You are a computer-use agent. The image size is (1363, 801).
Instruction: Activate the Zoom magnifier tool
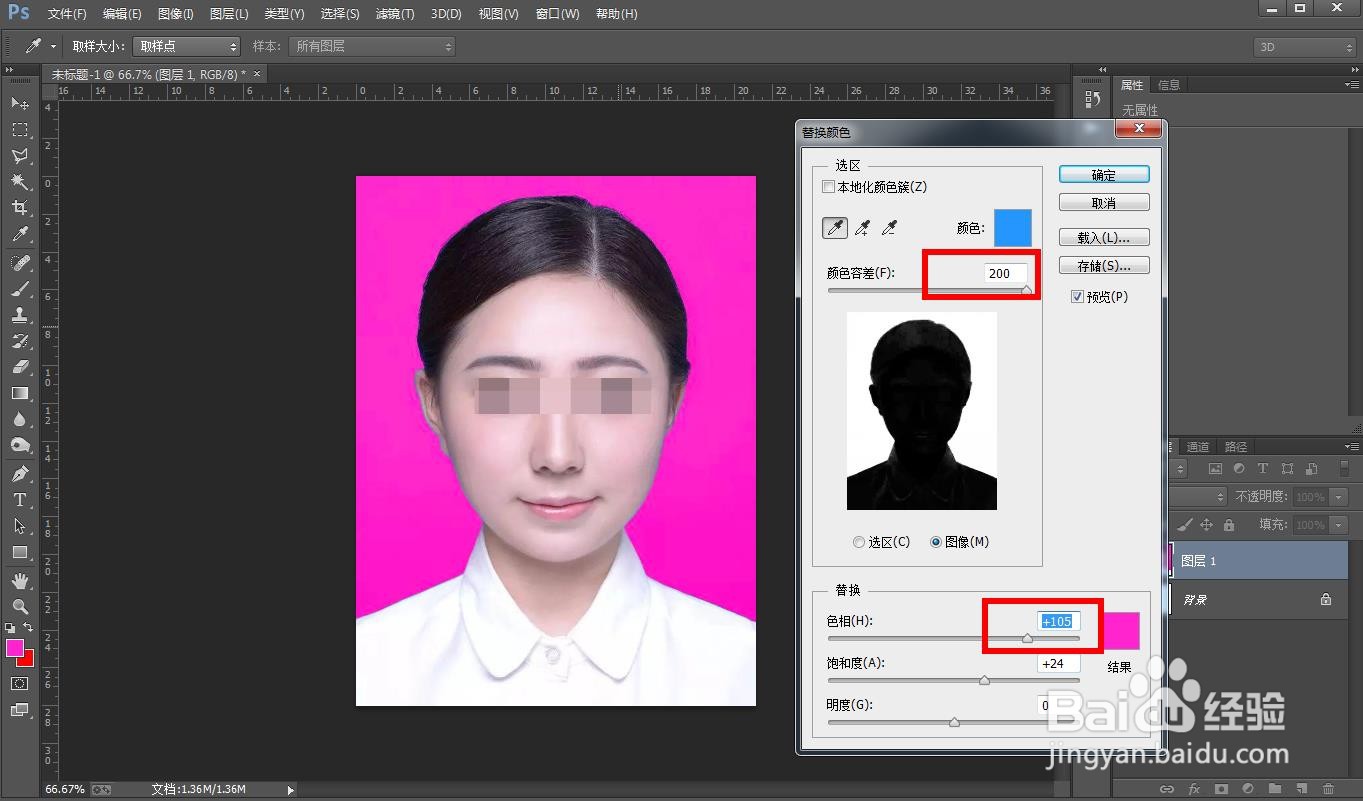[x=19, y=606]
